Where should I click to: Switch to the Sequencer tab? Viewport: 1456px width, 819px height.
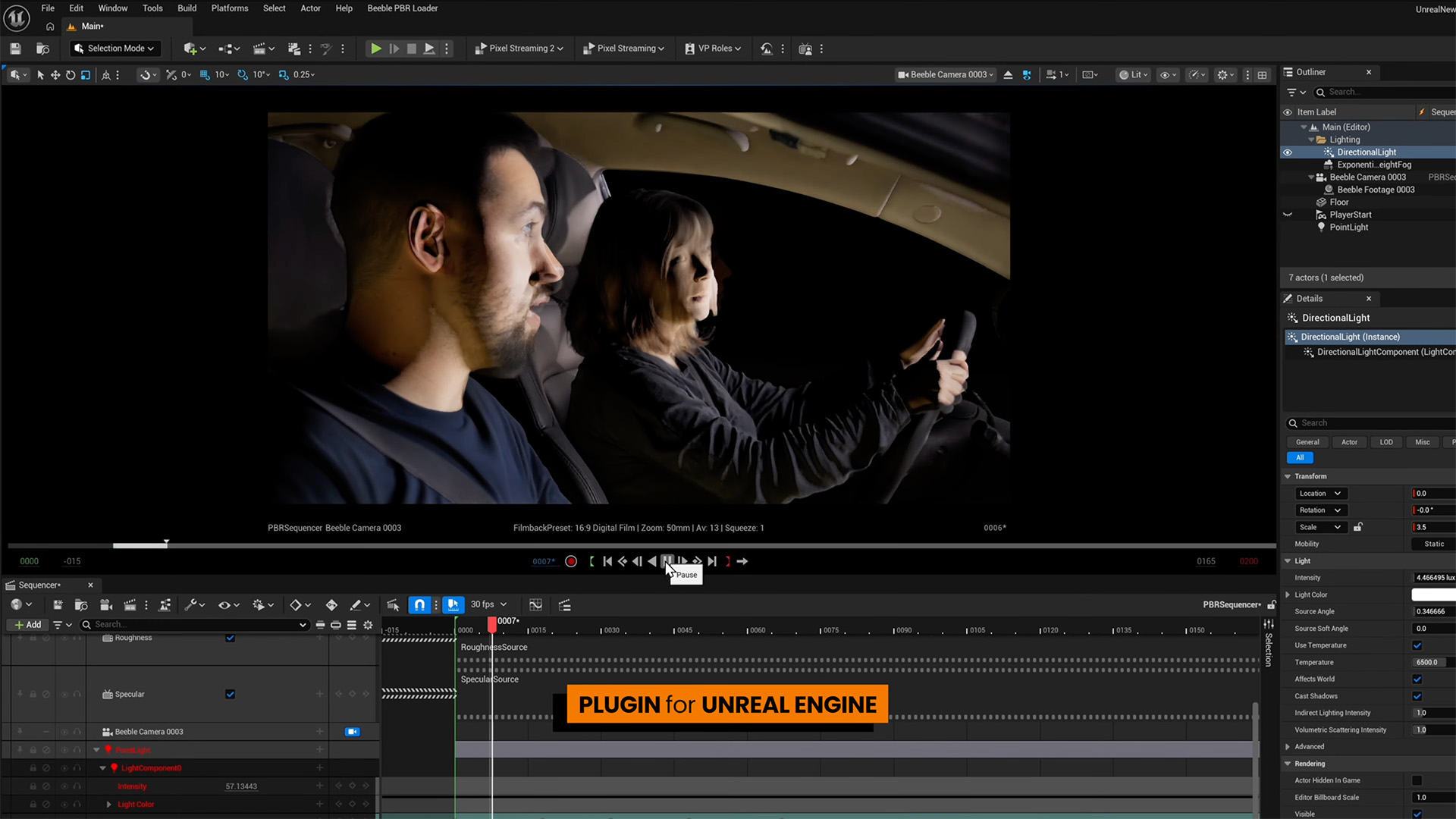tap(39, 585)
